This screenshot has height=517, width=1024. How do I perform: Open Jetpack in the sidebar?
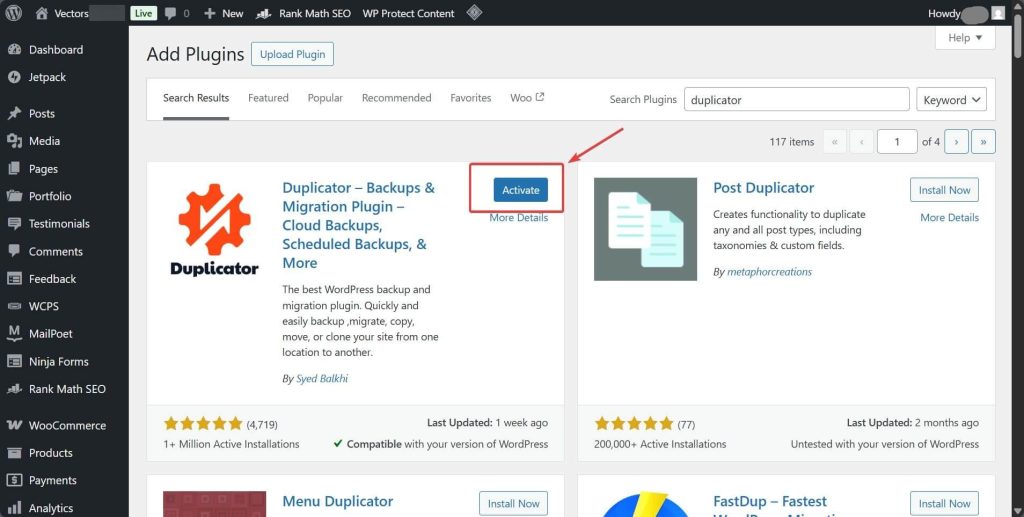tap(47, 77)
